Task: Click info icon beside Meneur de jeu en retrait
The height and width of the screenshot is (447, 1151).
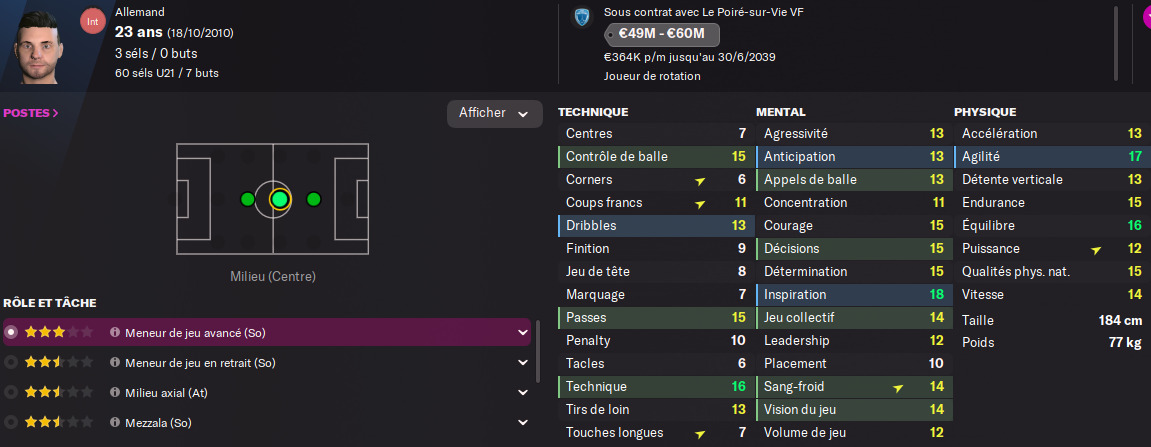Action: (115, 363)
